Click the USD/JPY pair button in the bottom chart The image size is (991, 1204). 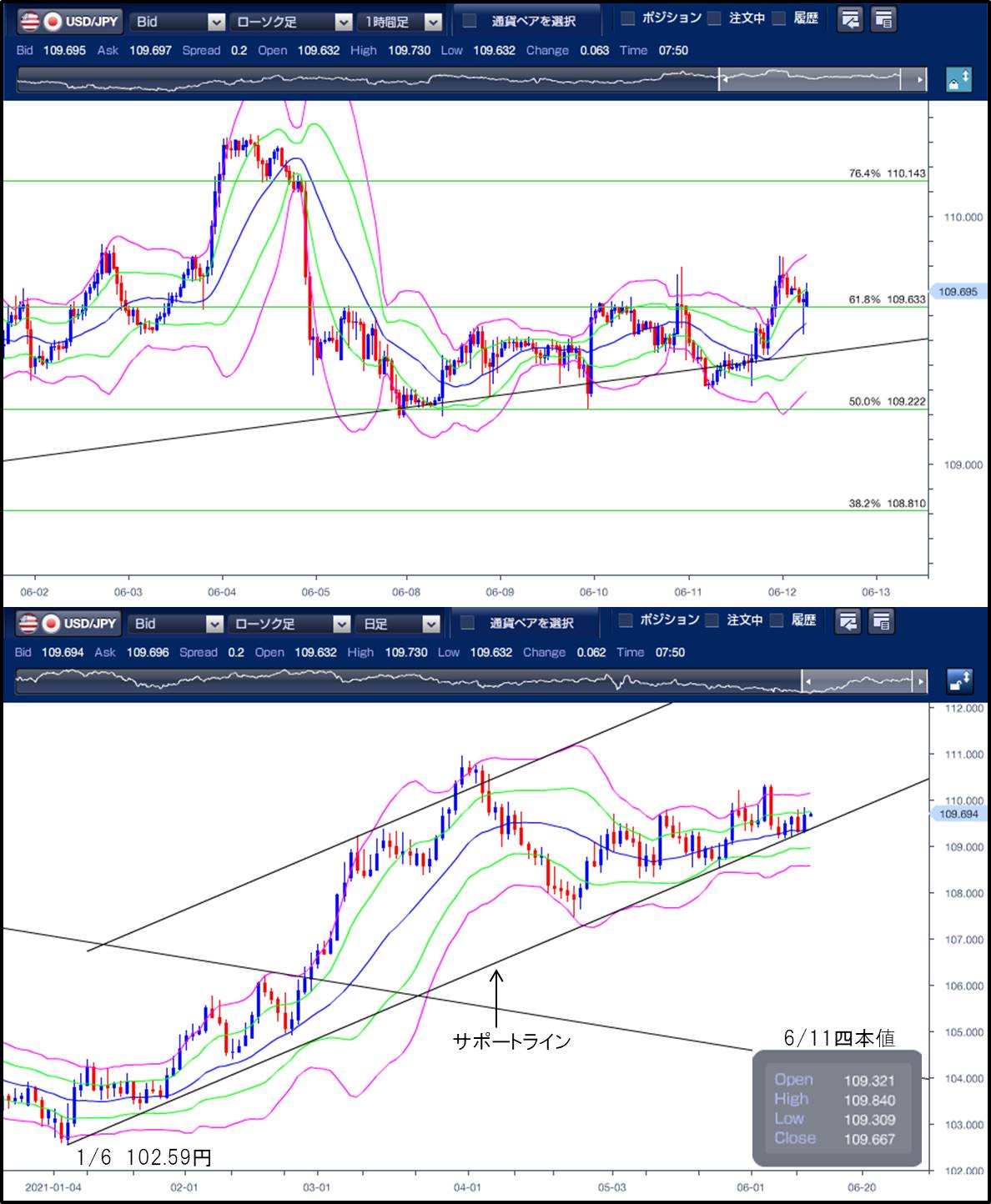pyautogui.click(x=70, y=623)
